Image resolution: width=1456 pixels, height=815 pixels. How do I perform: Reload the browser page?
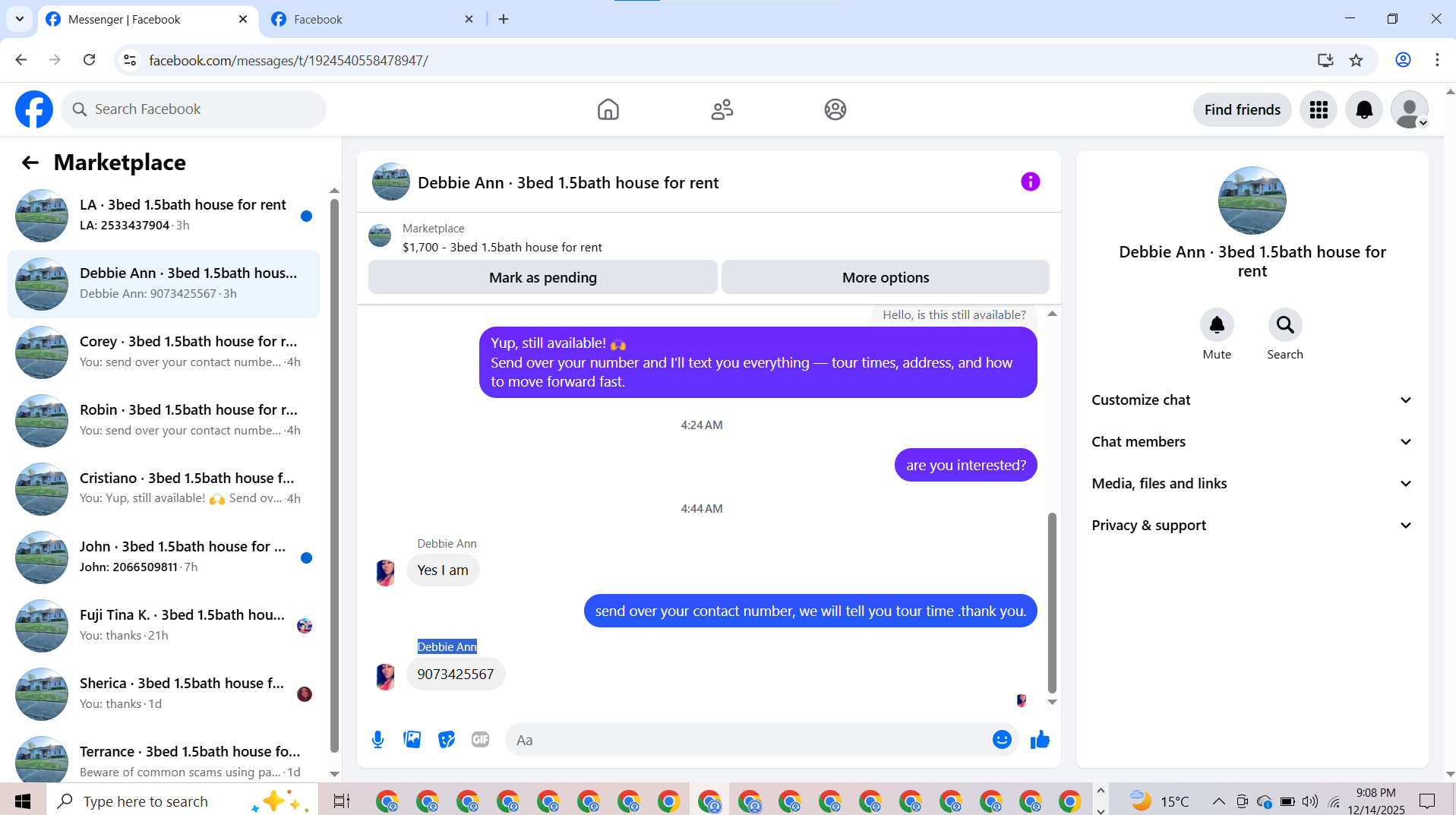click(89, 60)
